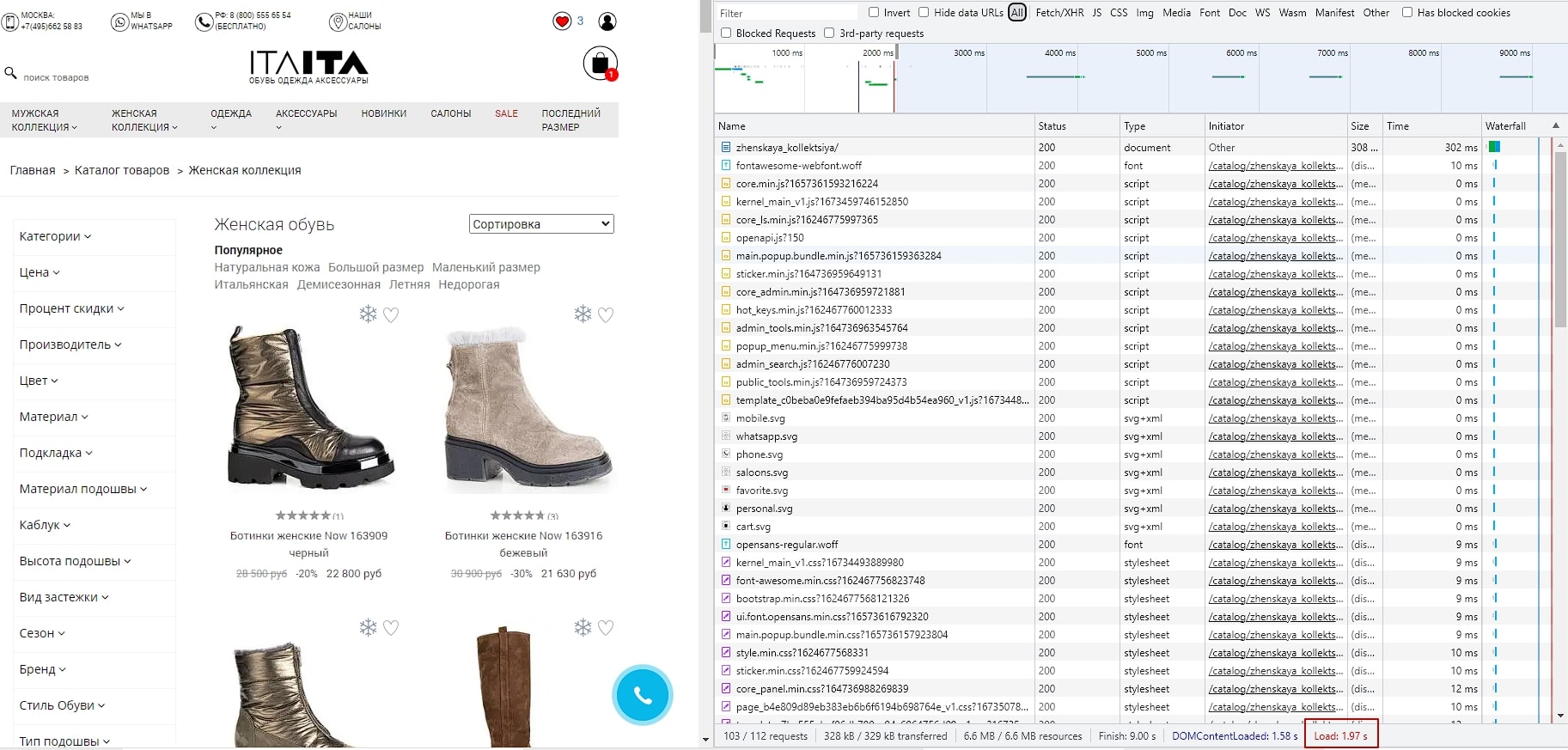
Task: Click the network Filter input field
Action: pos(786,13)
